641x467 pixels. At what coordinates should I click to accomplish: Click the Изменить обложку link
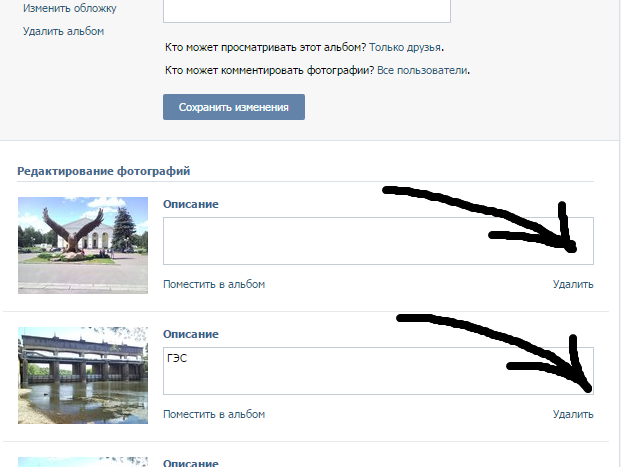point(69,8)
